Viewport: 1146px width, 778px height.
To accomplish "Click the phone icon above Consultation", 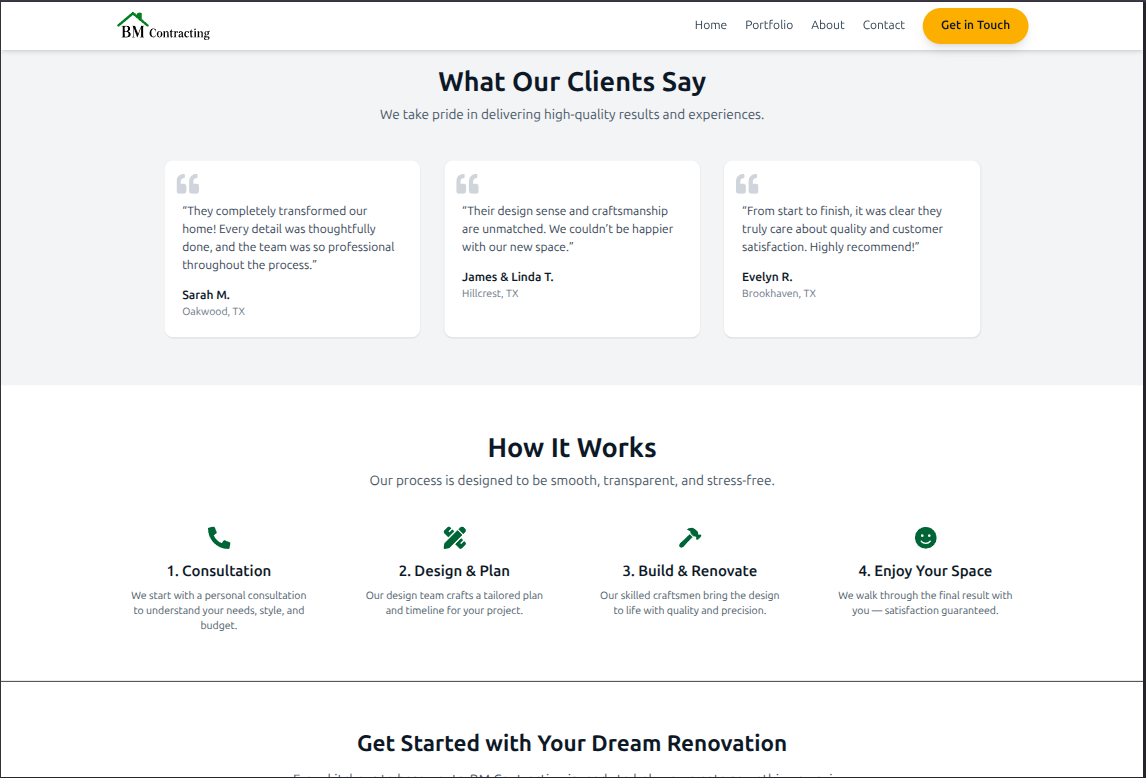I will [219, 538].
